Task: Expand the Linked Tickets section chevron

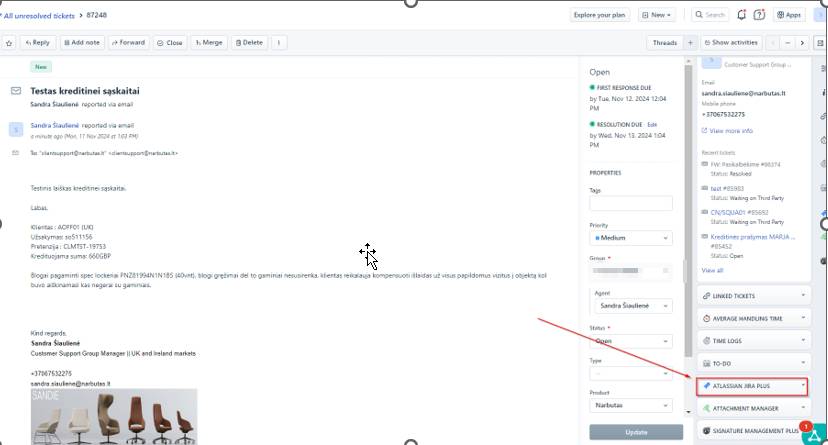Action: [803, 295]
